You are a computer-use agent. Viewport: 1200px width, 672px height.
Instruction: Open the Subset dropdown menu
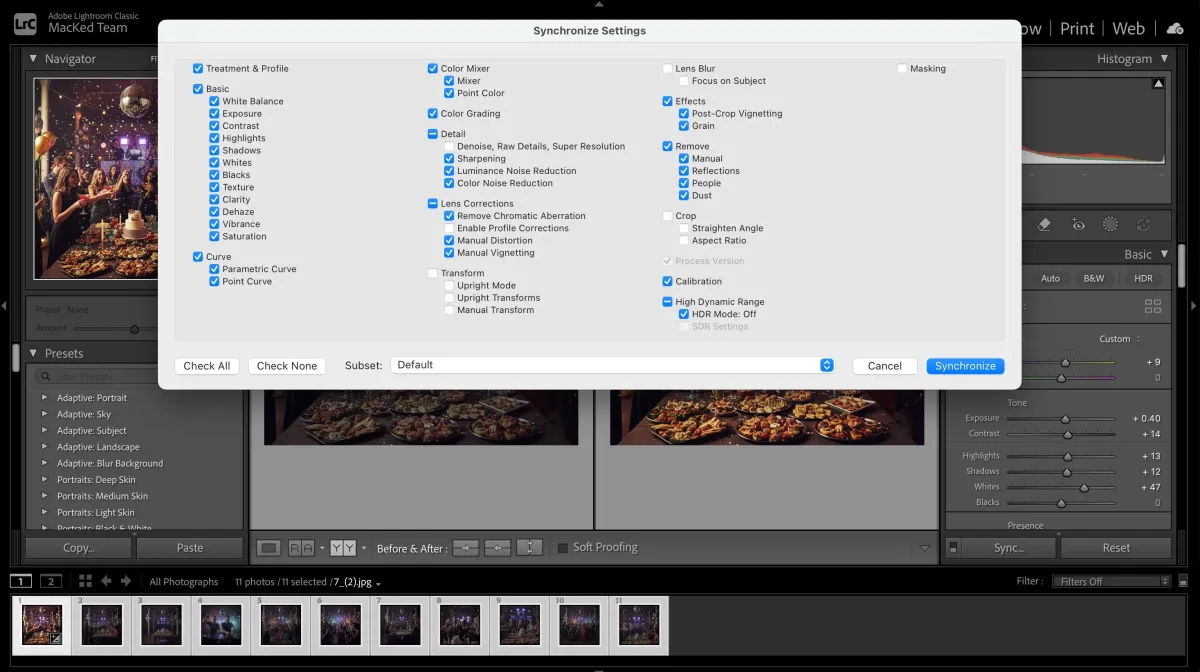[612, 366]
